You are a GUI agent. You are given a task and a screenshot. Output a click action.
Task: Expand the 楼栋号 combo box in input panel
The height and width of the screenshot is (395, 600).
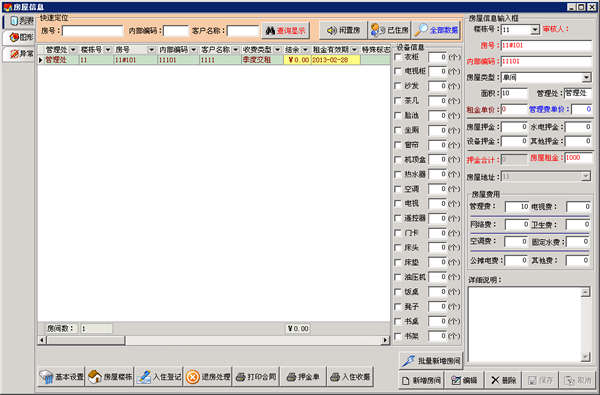tap(535, 29)
